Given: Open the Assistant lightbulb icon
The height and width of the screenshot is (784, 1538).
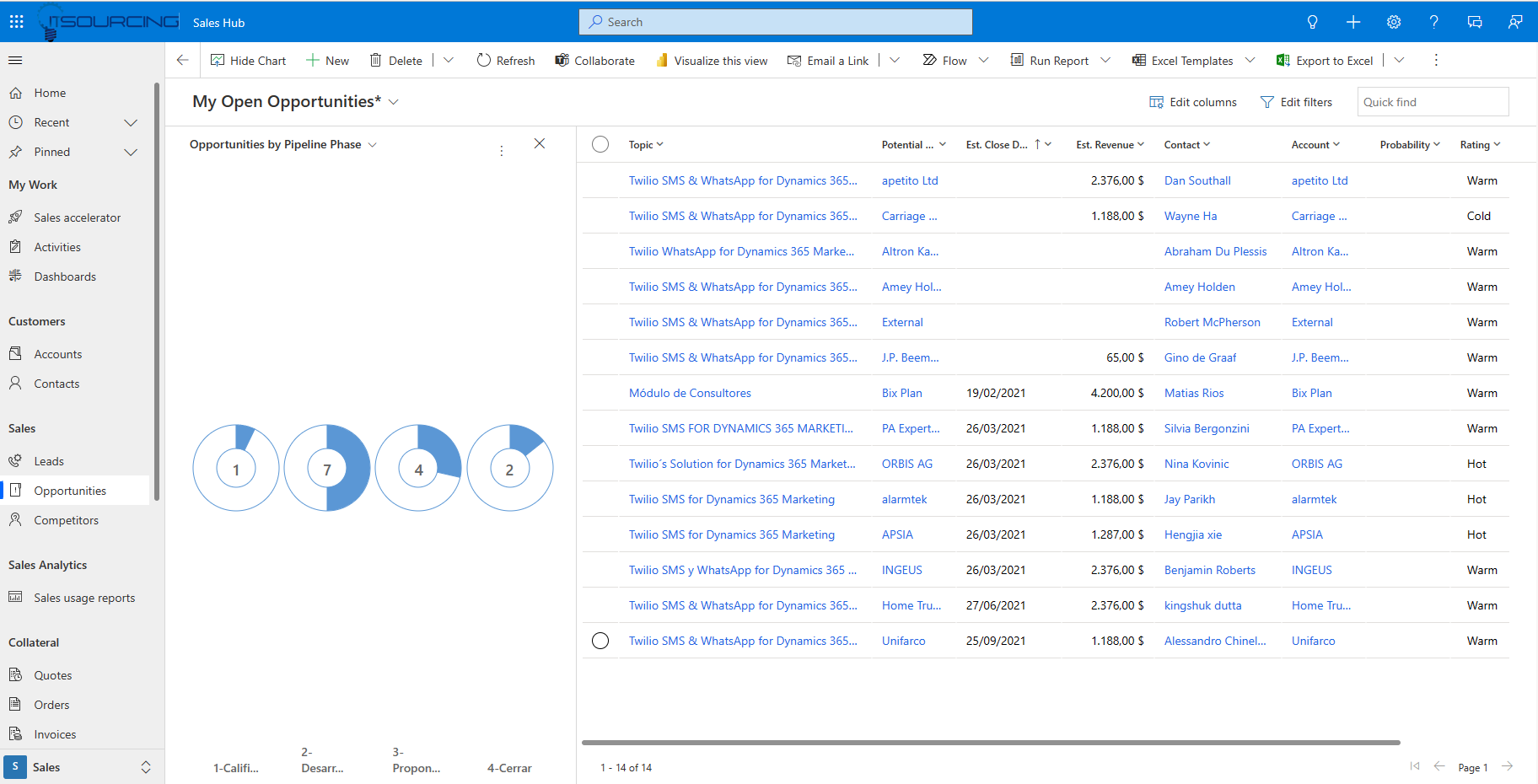Looking at the screenshot, I should click(1312, 22).
